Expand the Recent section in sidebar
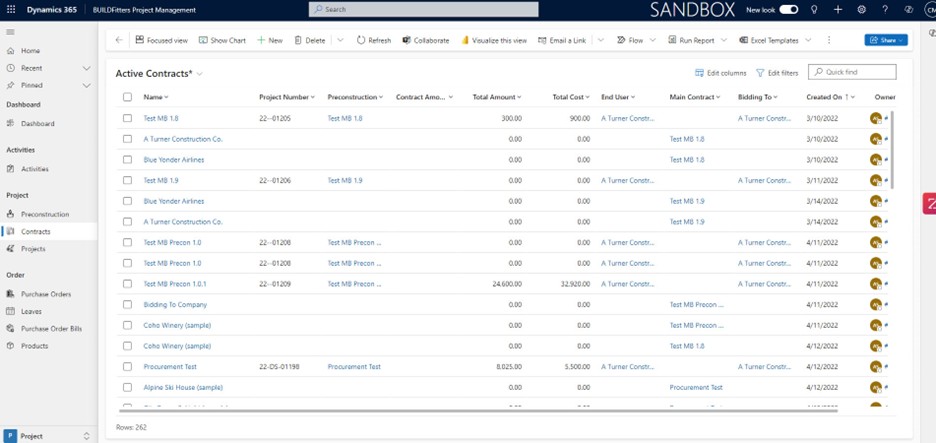 tap(86, 68)
